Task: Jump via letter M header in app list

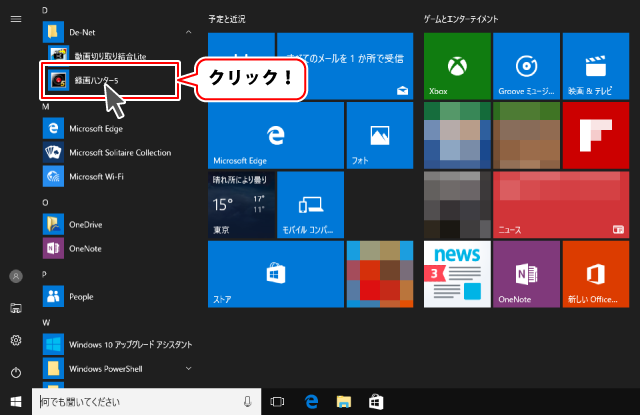Action: (x=46, y=107)
